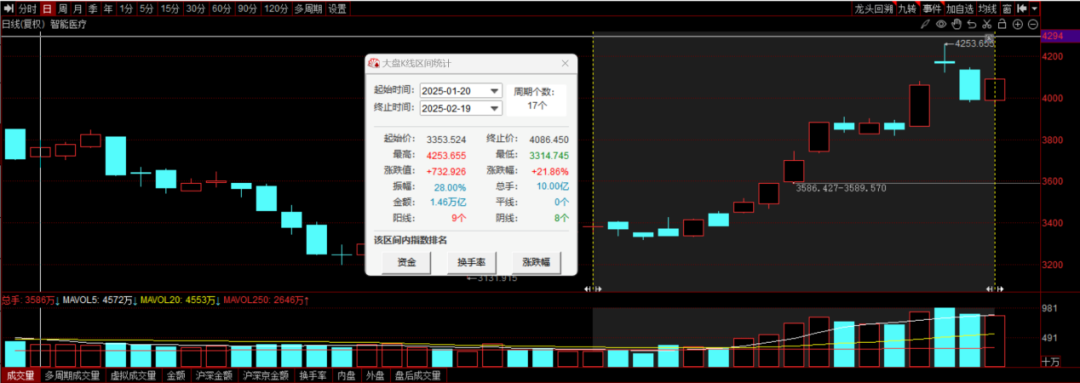Switch to 分时 intraday view
Image resolution: width=1080 pixels, height=383 pixels.
pos(28,9)
